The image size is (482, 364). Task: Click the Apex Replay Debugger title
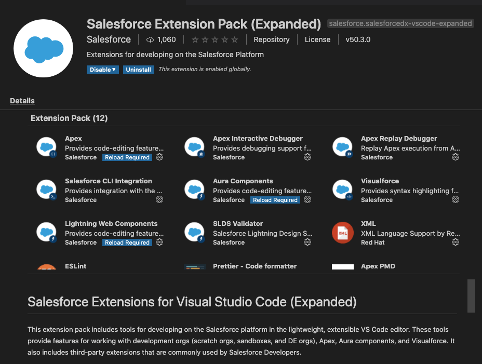pos(399,138)
